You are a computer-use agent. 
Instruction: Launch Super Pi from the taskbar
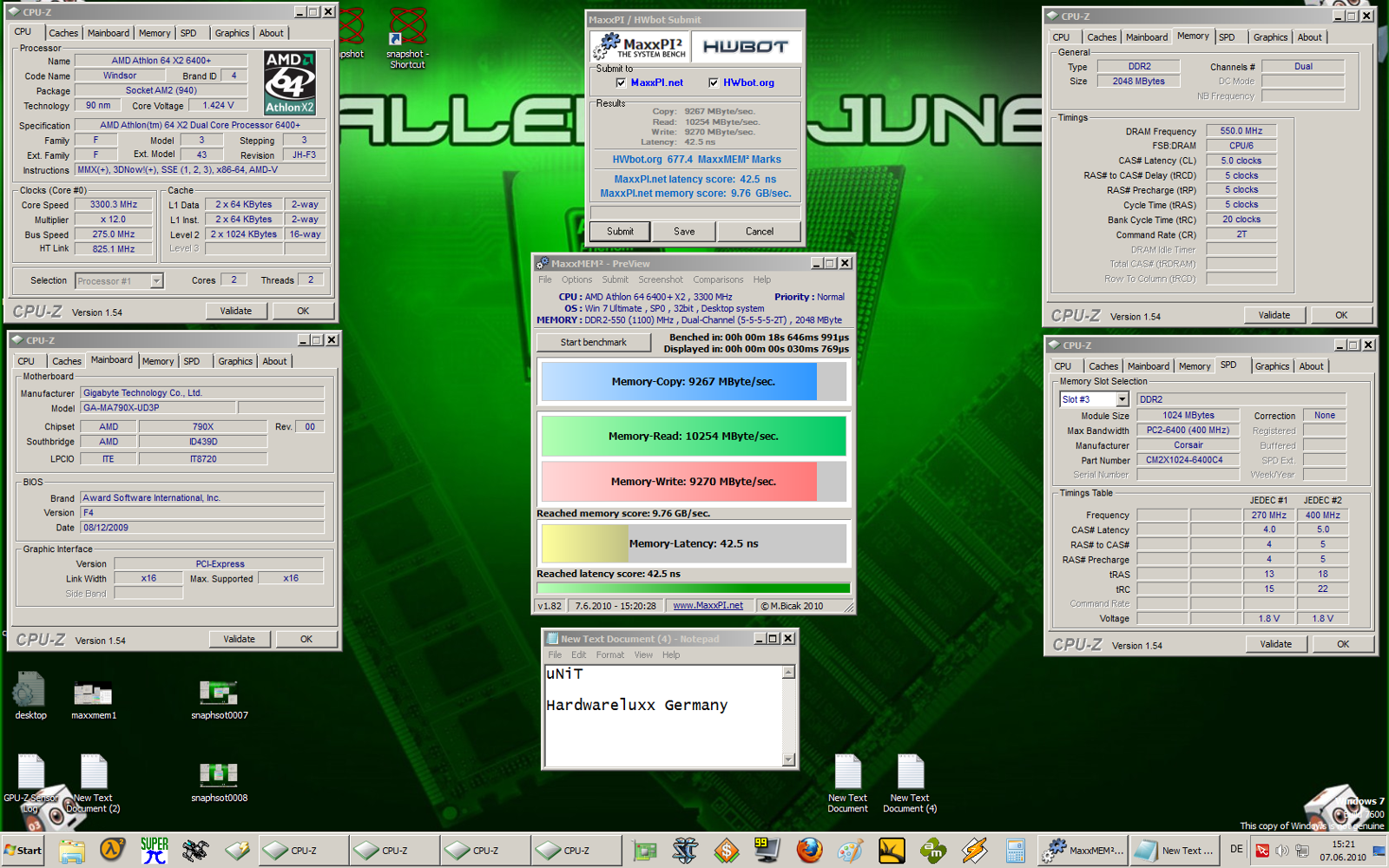pos(154,850)
